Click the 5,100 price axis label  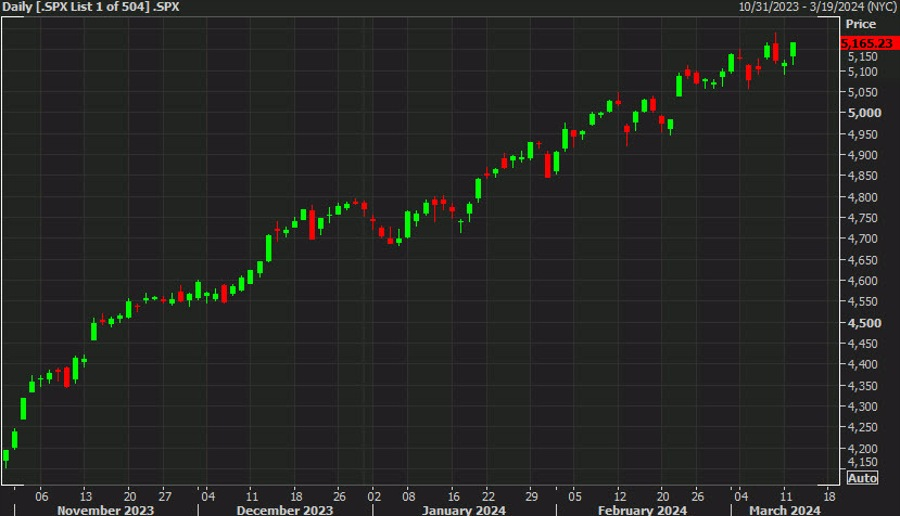tap(863, 72)
